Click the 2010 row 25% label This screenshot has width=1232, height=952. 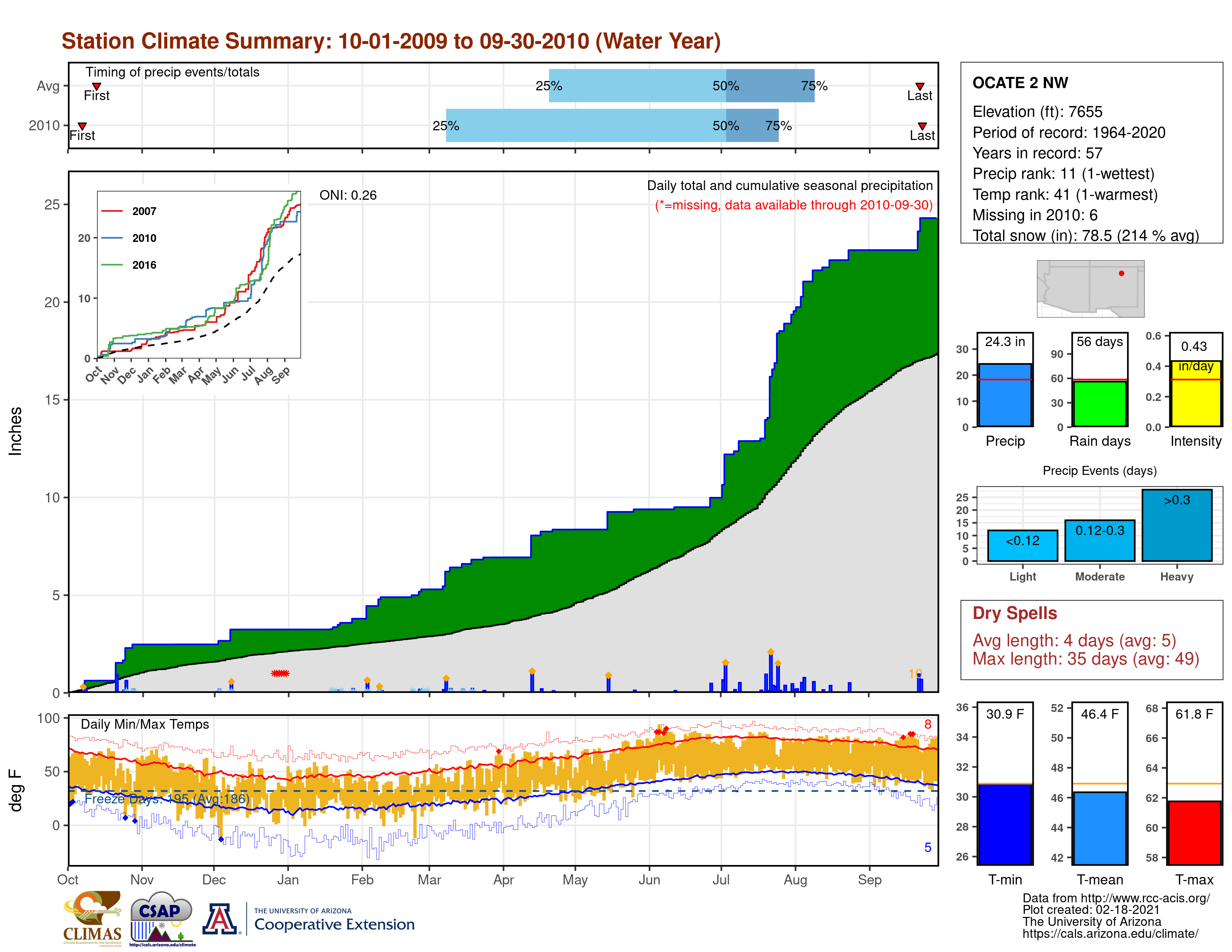point(446,126)
